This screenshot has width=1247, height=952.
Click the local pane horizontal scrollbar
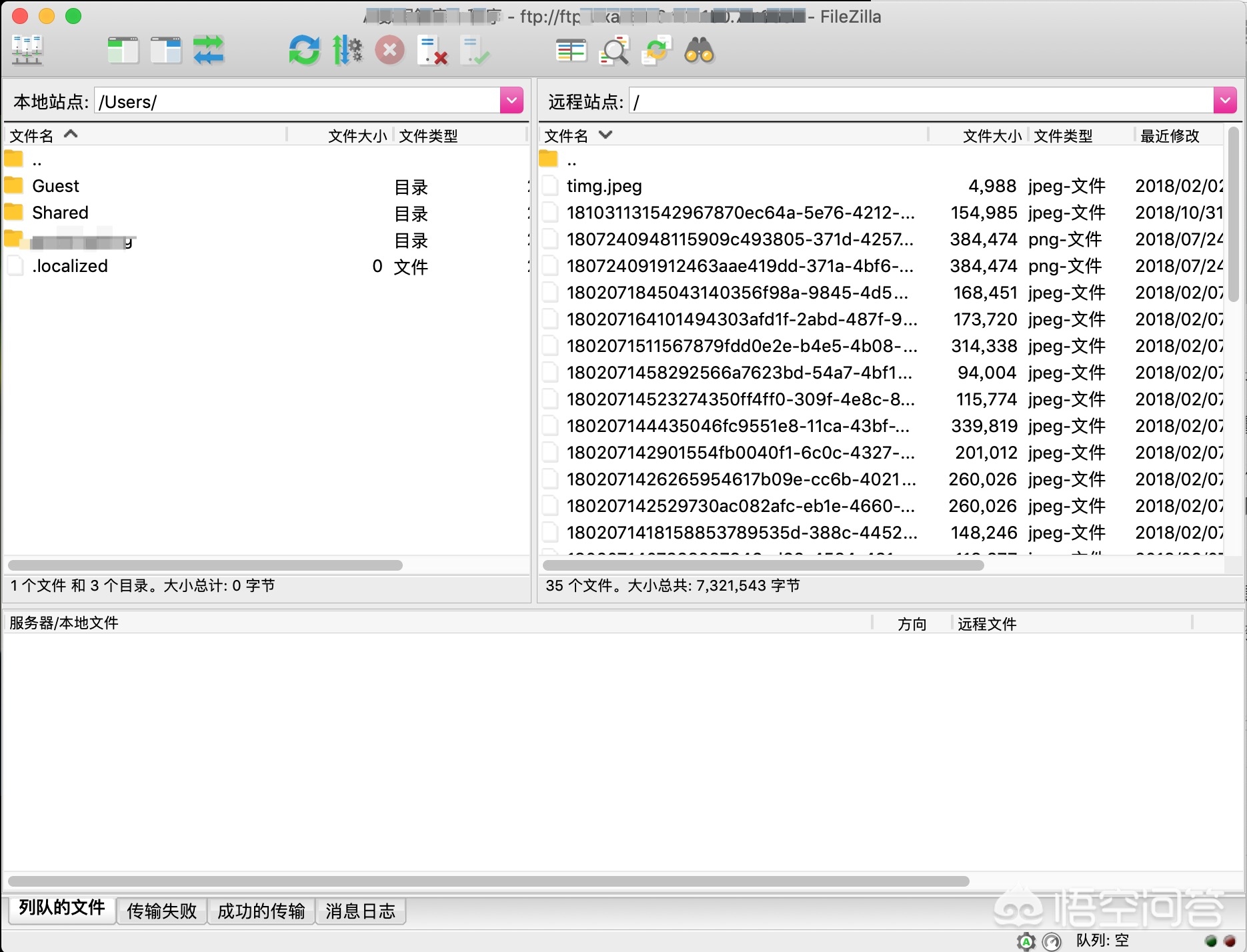click(205, 565)
